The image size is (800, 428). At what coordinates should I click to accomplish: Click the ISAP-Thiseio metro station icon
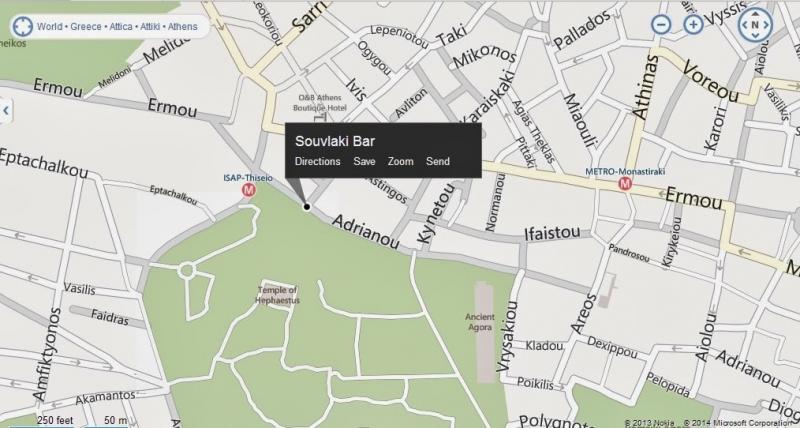[249, 190]
